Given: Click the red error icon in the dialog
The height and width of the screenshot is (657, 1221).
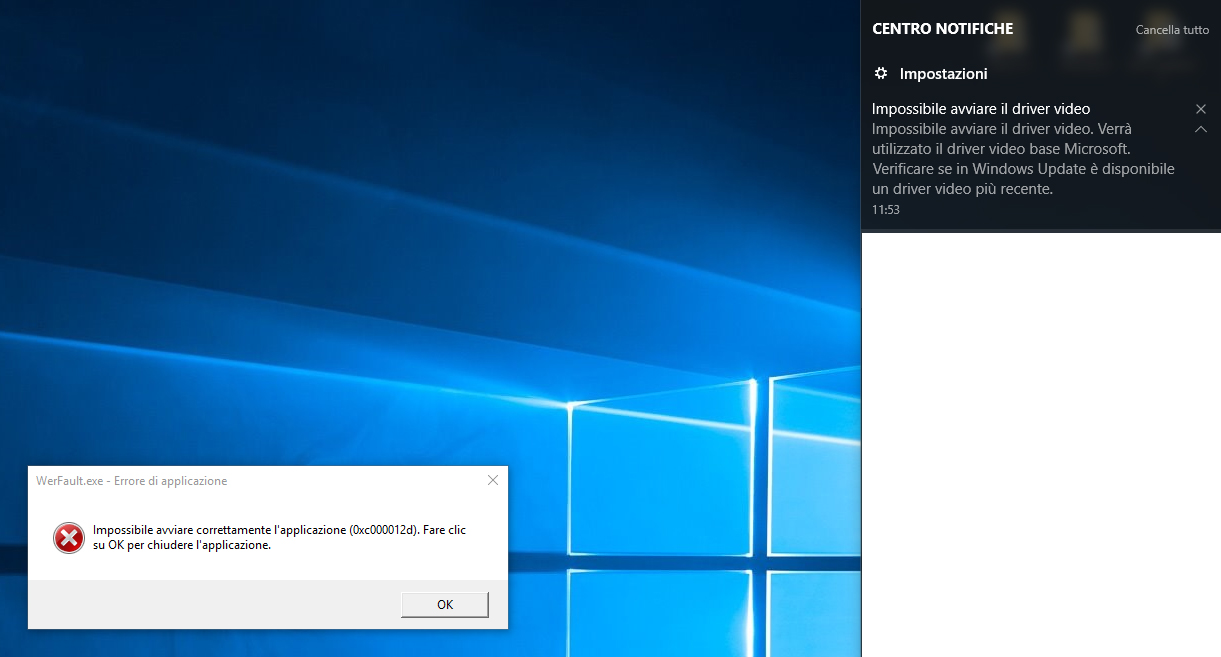Looking at the screenshot, I should [x=69, y=537].
